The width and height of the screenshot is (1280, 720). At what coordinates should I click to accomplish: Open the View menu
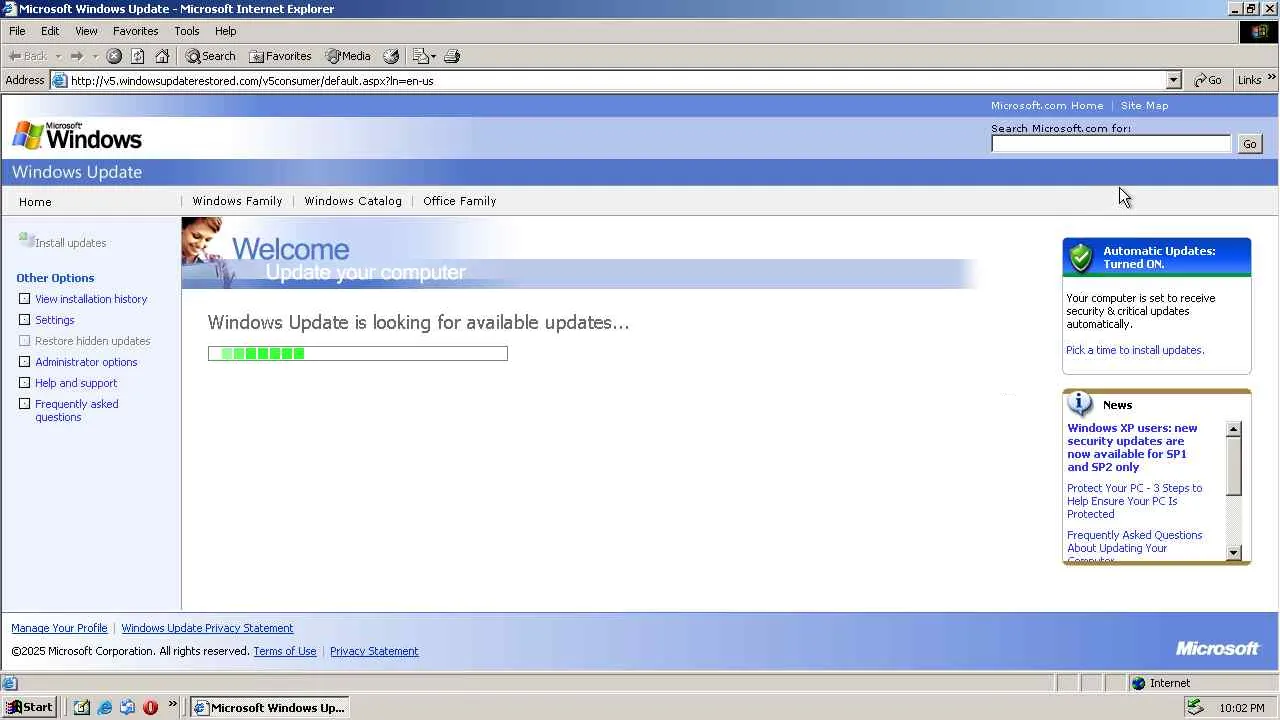[86, 31]
